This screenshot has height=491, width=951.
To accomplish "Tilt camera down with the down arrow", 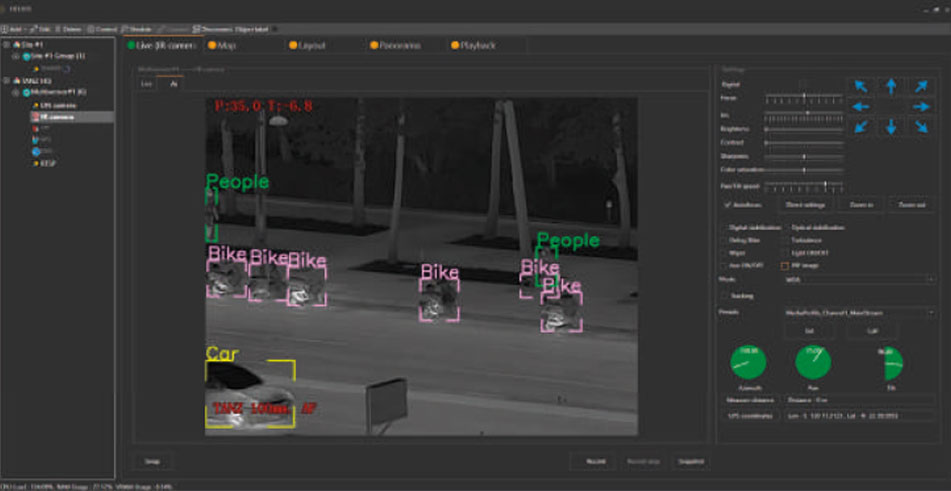I will click(x=891, y=127).
